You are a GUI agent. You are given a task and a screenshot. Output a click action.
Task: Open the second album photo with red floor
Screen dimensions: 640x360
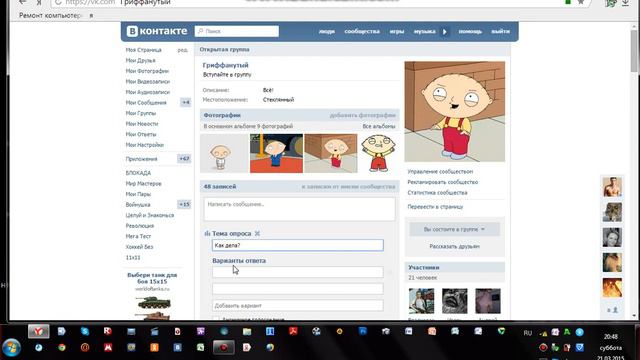pyautogui.click(x=276, y=153)
